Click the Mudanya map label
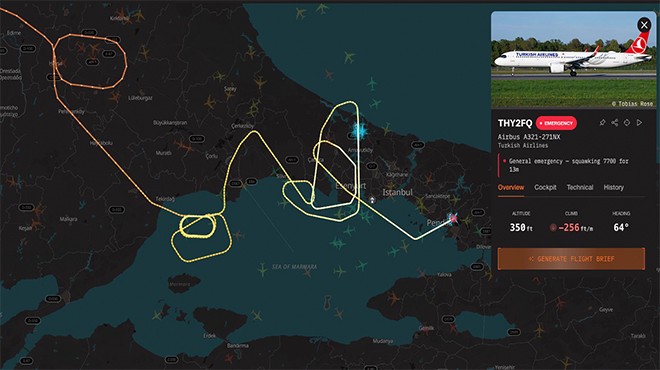This screenshot has height=370, width=660. tap(383, 341)
